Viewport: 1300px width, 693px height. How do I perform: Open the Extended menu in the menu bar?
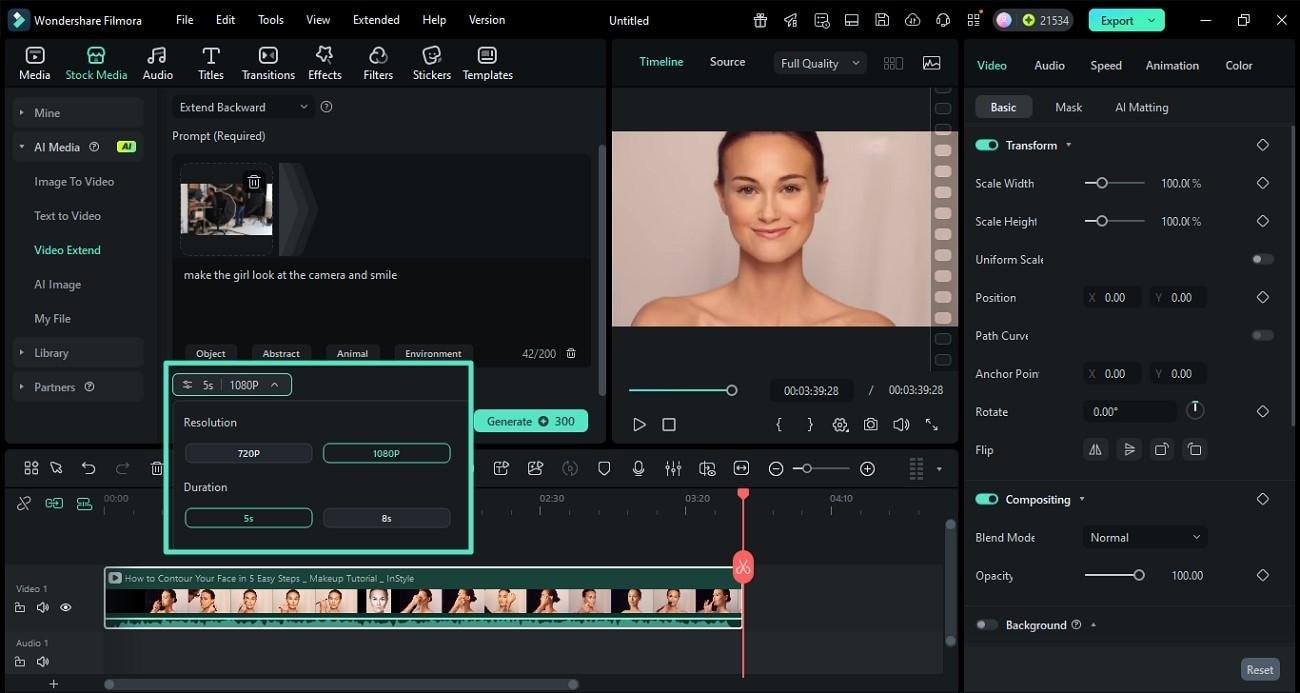click(x=375, y=19)
